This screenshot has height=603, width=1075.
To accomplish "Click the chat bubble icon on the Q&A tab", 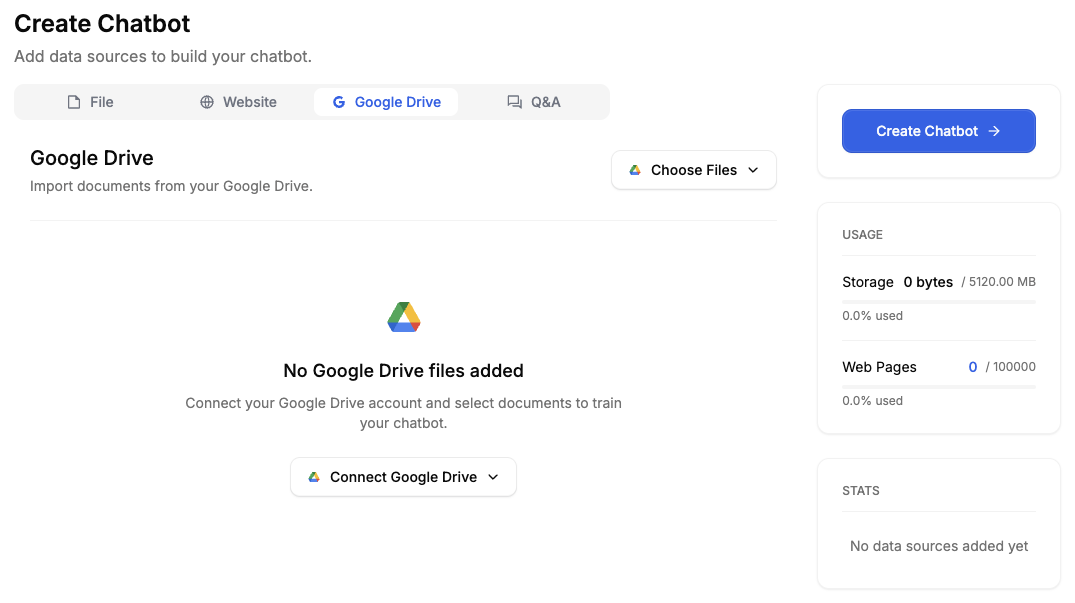I will [513, 101].
